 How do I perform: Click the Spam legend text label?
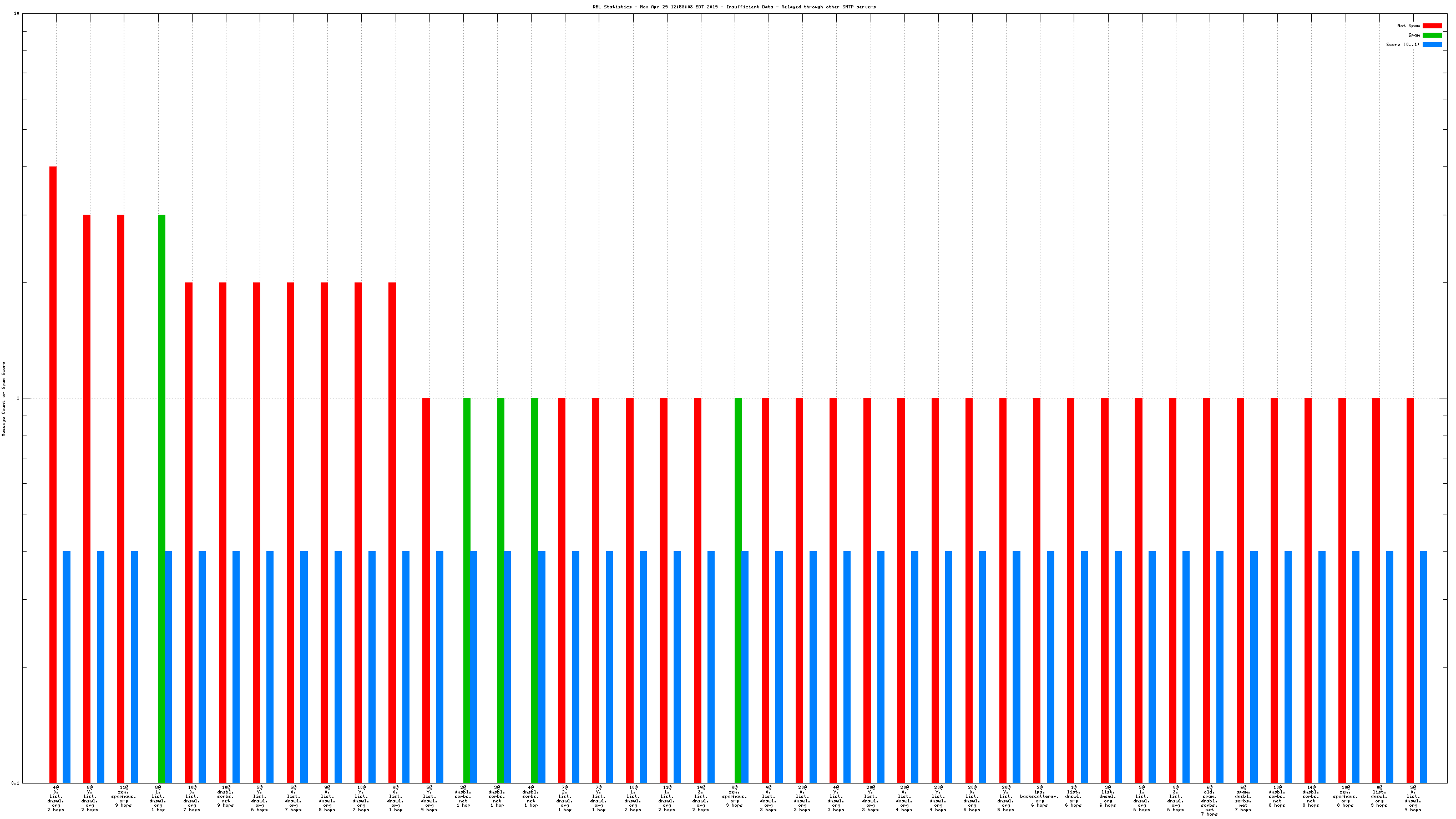(x=1414, y=35)
